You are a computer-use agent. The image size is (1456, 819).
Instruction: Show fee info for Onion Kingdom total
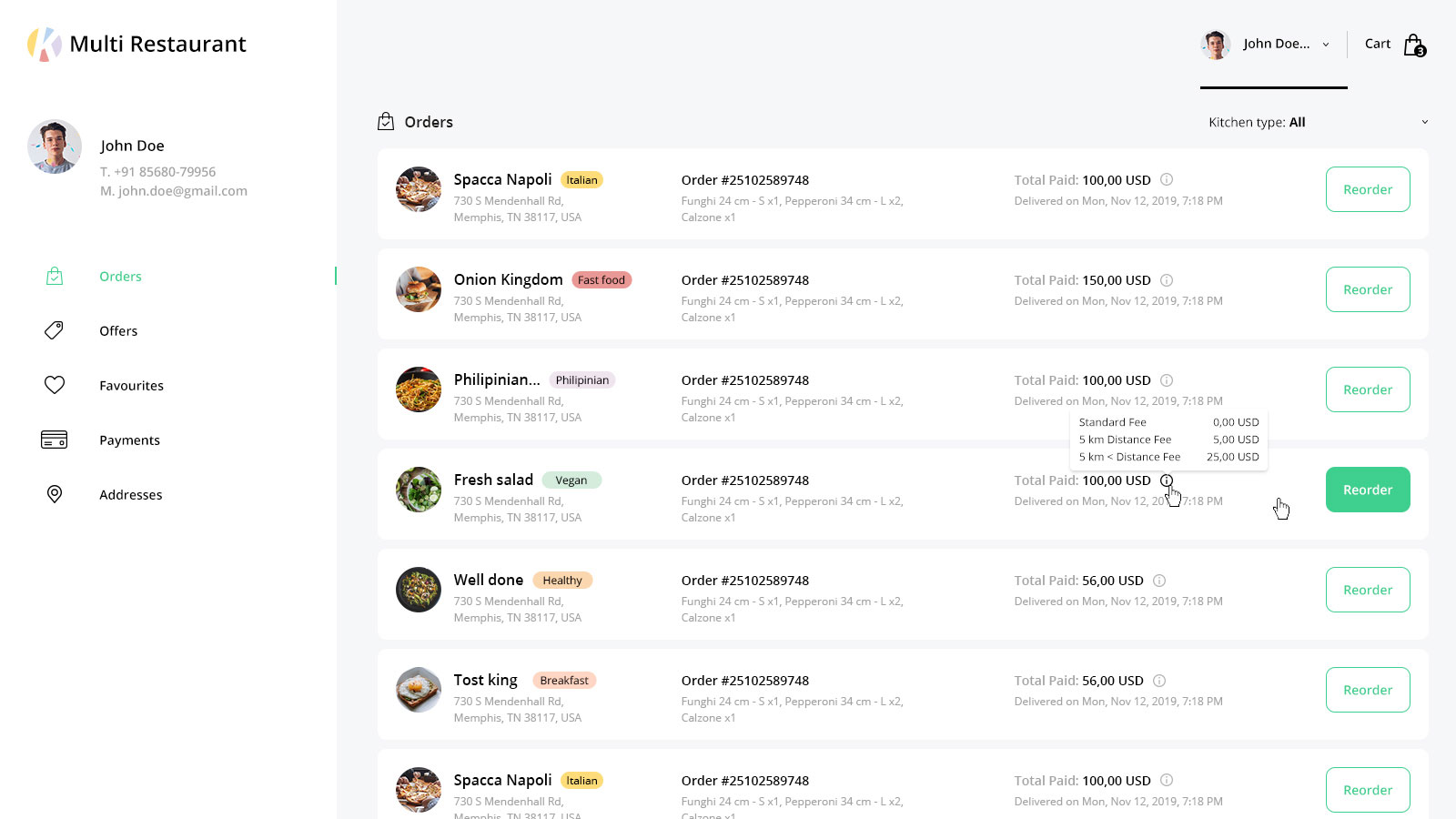click(1167, 280)
